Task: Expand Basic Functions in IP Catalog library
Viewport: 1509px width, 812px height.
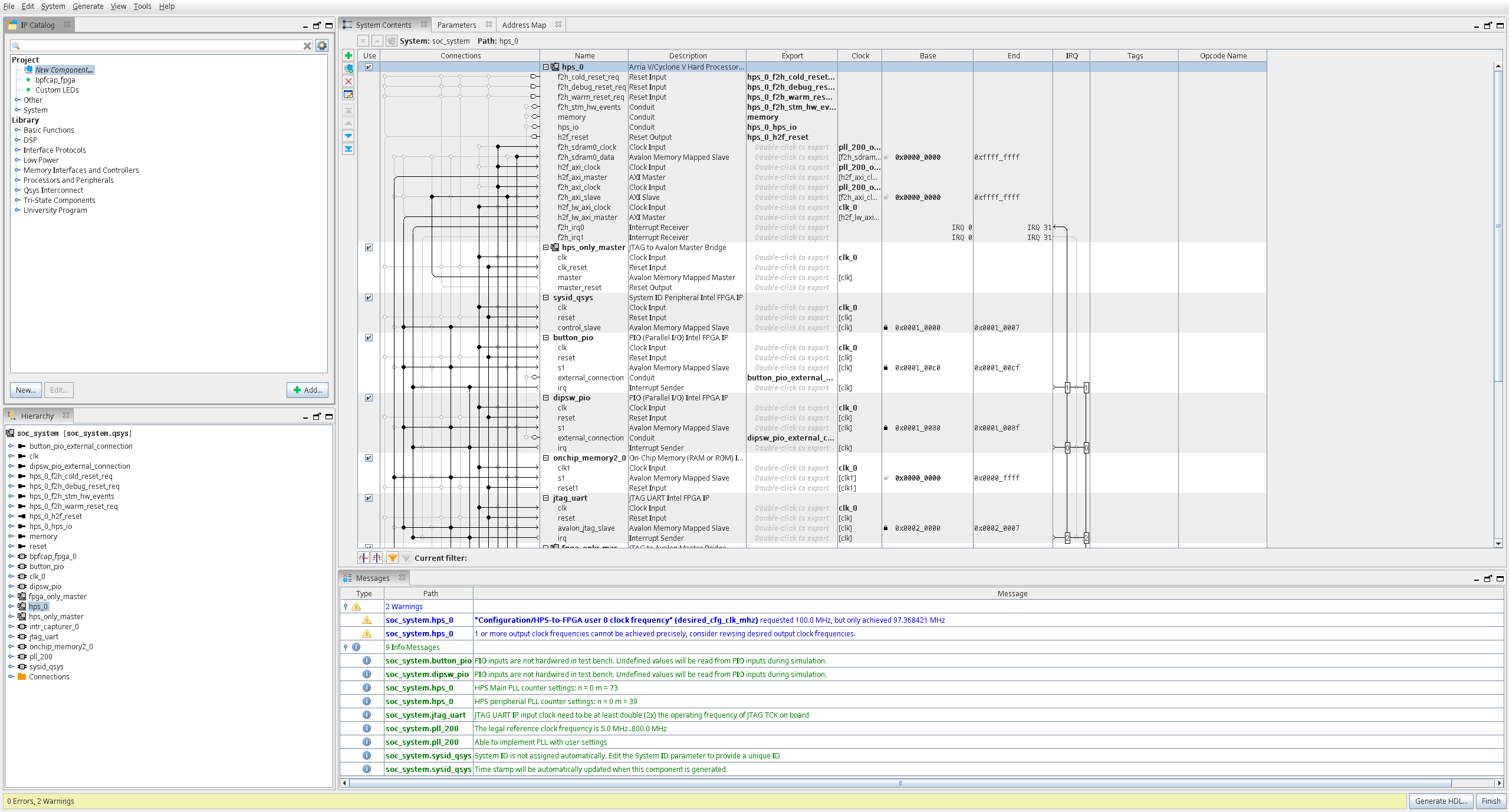Action: click(18, 130)
